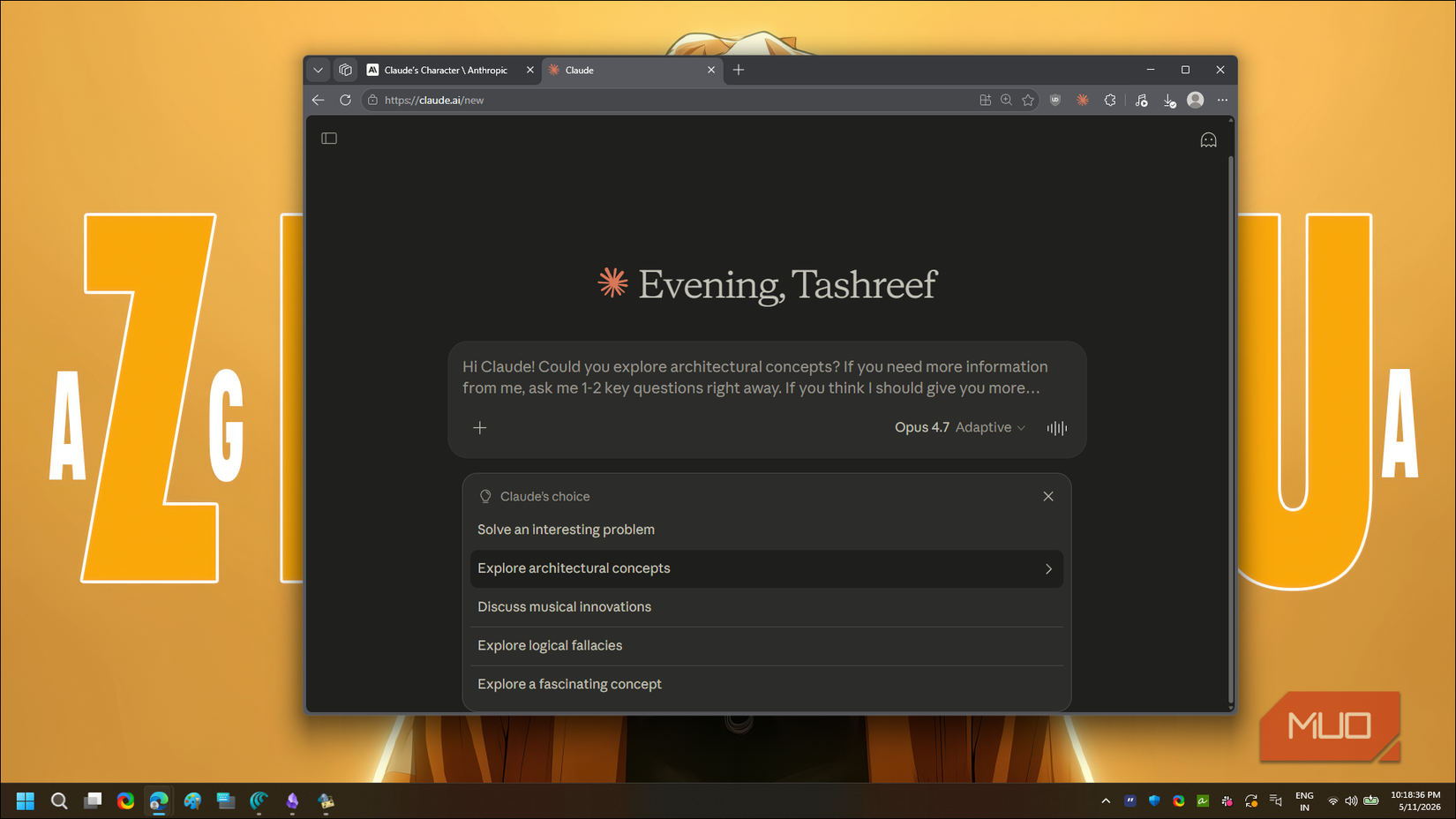Viewport: 1456px width, 819px height.
Task: Open Windows taskbar Search
Action: 59,800
